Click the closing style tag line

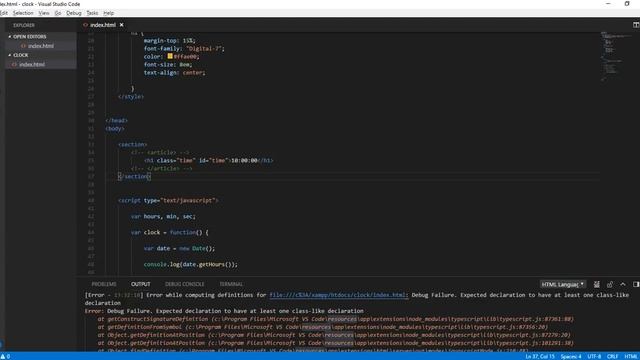[x=131, y=97]
